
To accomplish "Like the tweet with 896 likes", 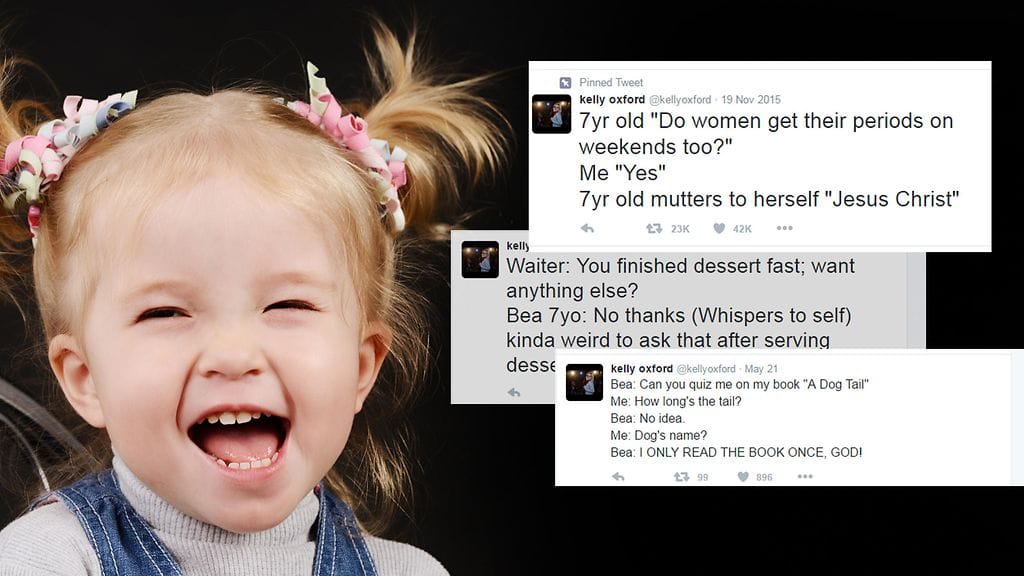I will click(743, 477).
